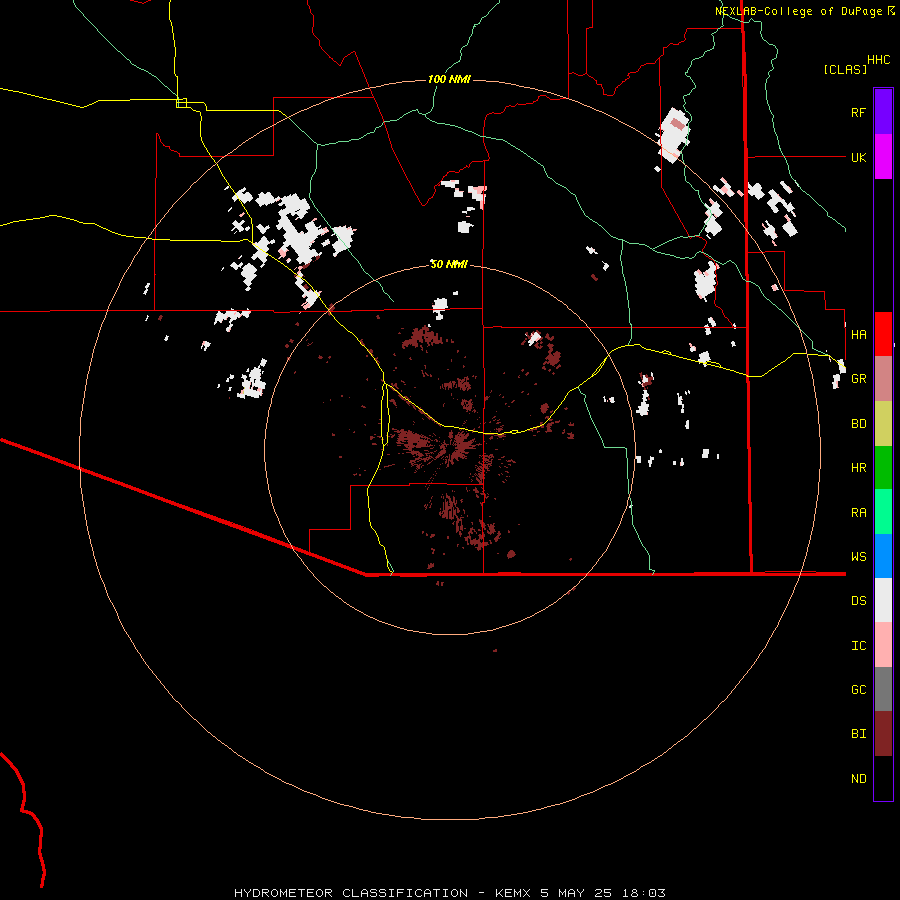Click the HR green legend swatch

(883, 467)
